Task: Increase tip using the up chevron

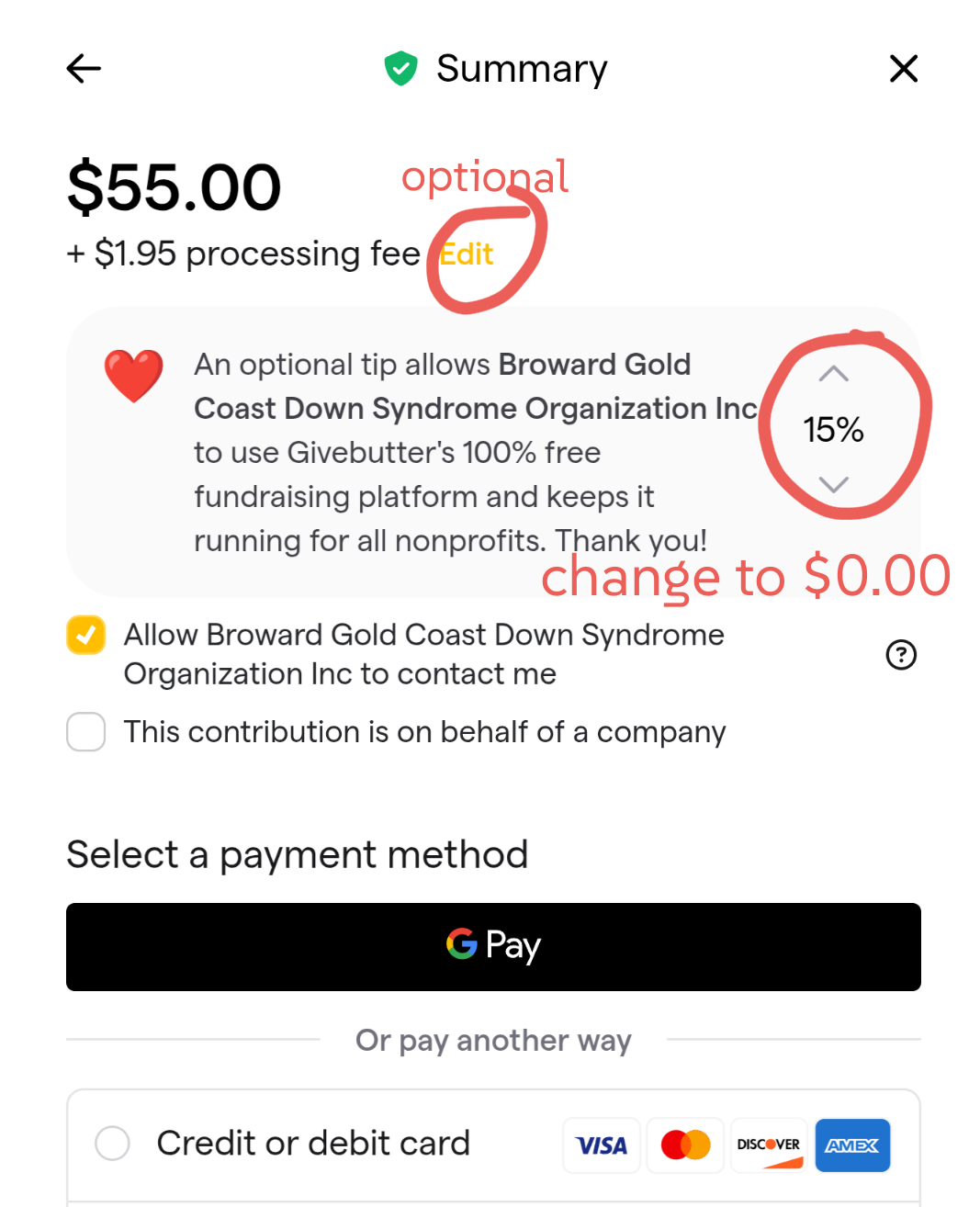Action: coord(833,374)
